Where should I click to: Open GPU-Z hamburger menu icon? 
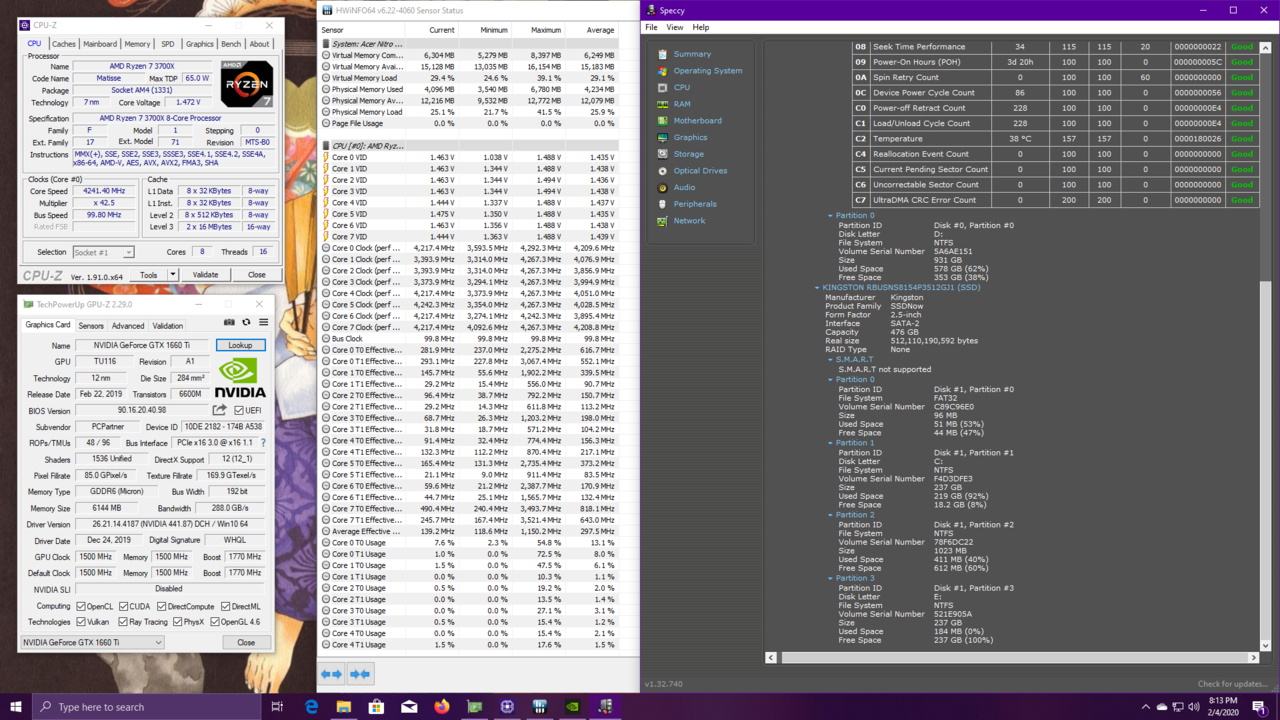(x=263, y=323)
